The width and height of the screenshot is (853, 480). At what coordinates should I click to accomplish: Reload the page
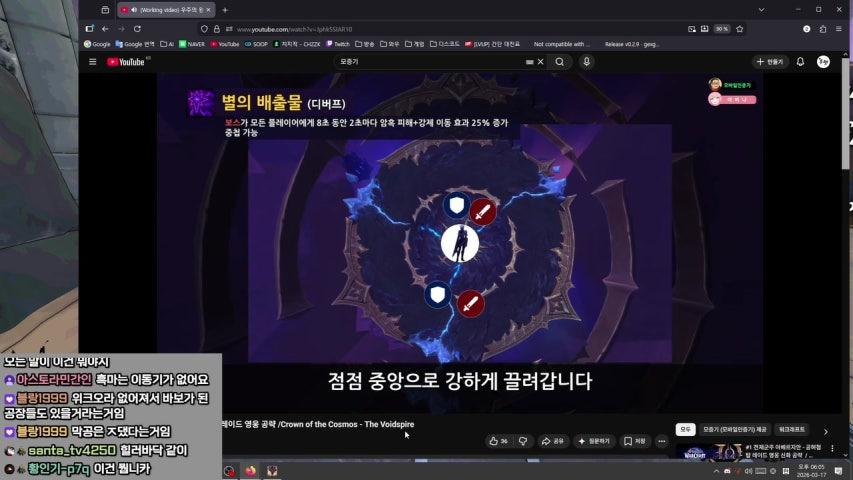pos(138,29)
